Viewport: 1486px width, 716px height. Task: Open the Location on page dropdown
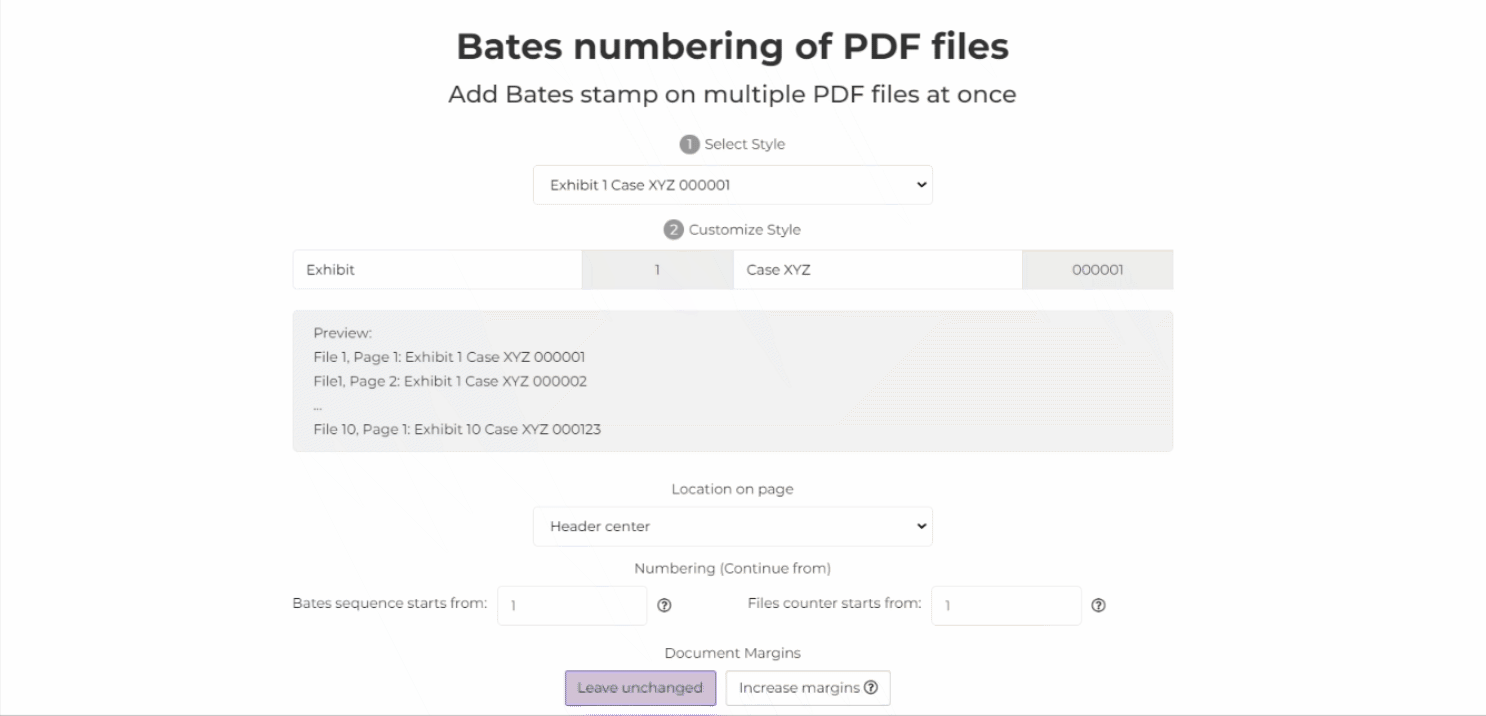coord(733,526)
